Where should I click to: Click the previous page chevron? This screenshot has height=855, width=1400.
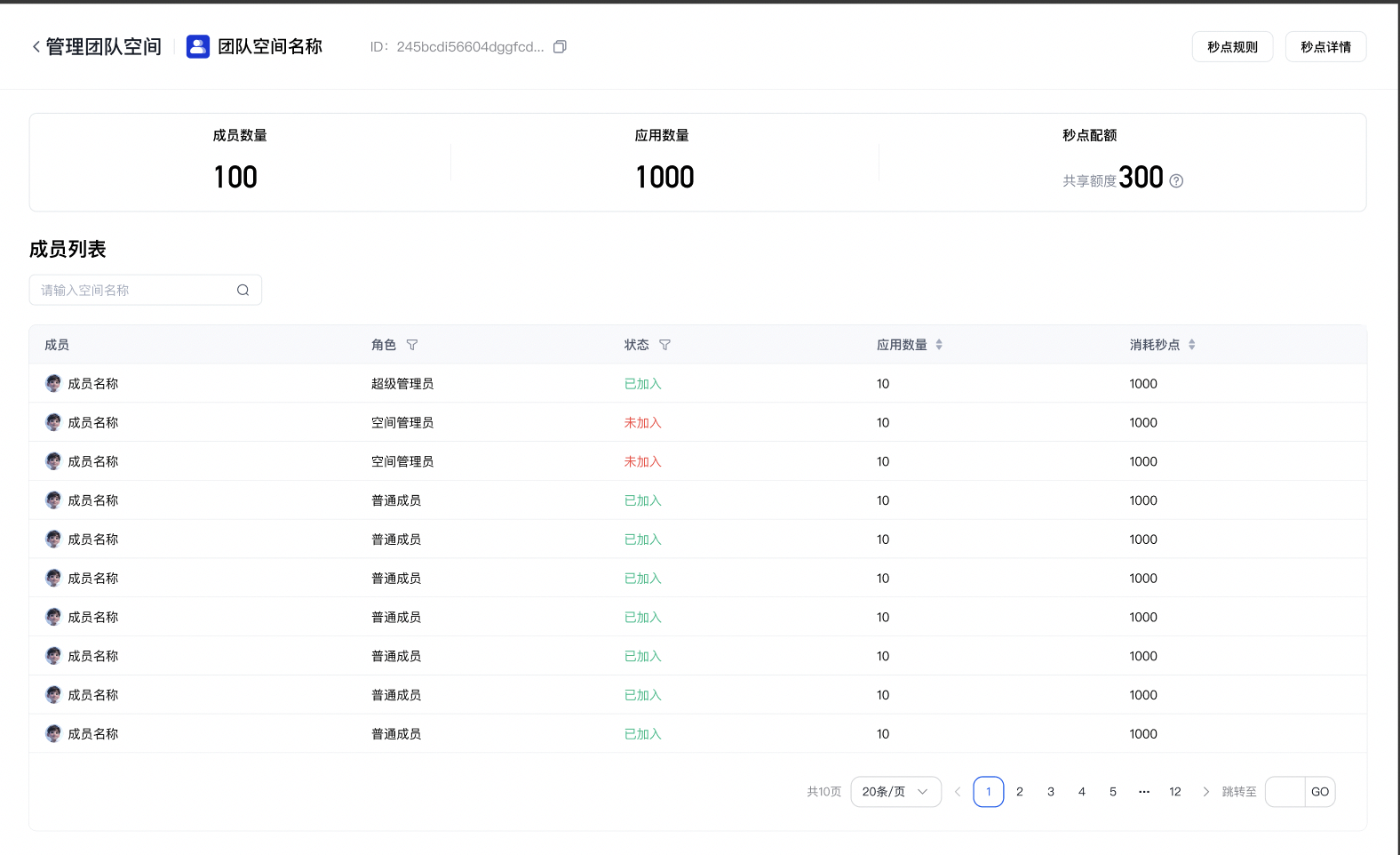958,792
